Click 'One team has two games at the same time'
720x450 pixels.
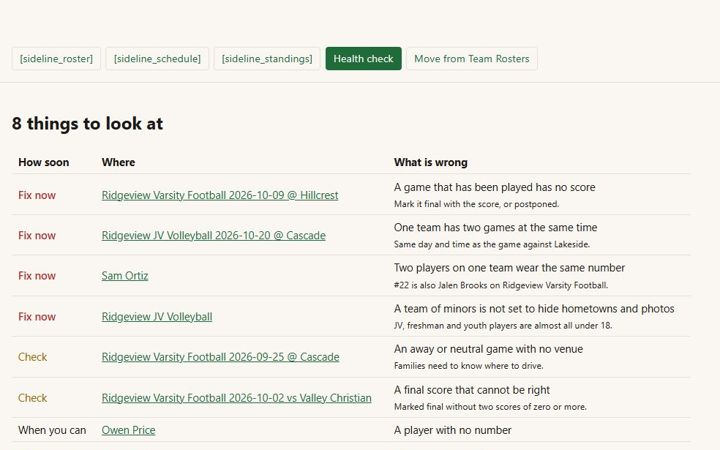[495, 228]
